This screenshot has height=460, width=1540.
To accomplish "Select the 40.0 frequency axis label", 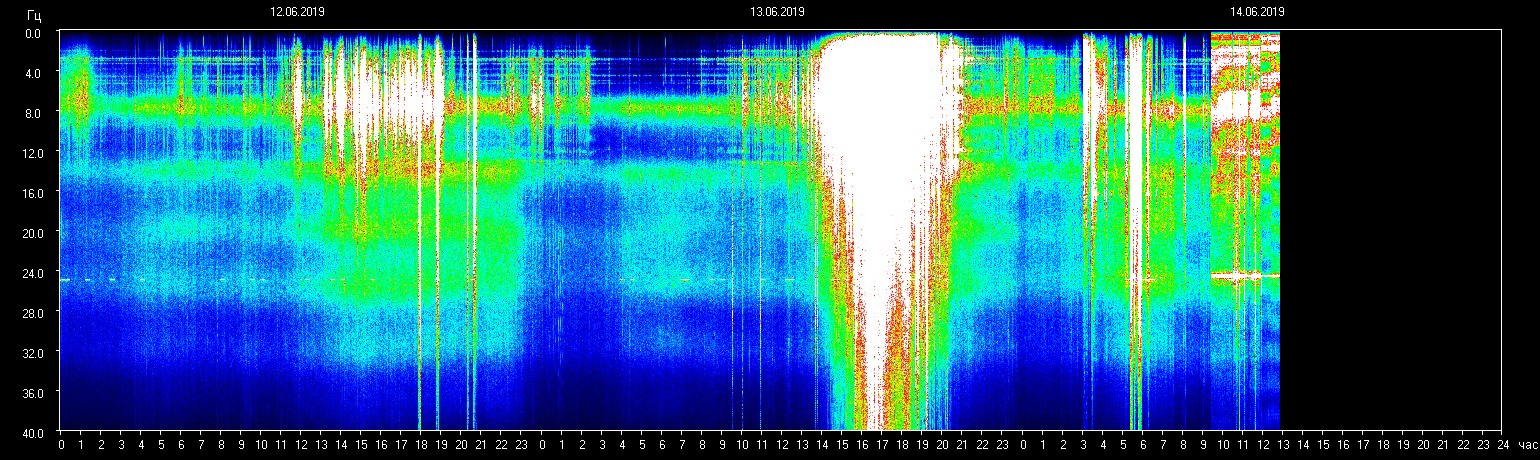I will point(34,432).
